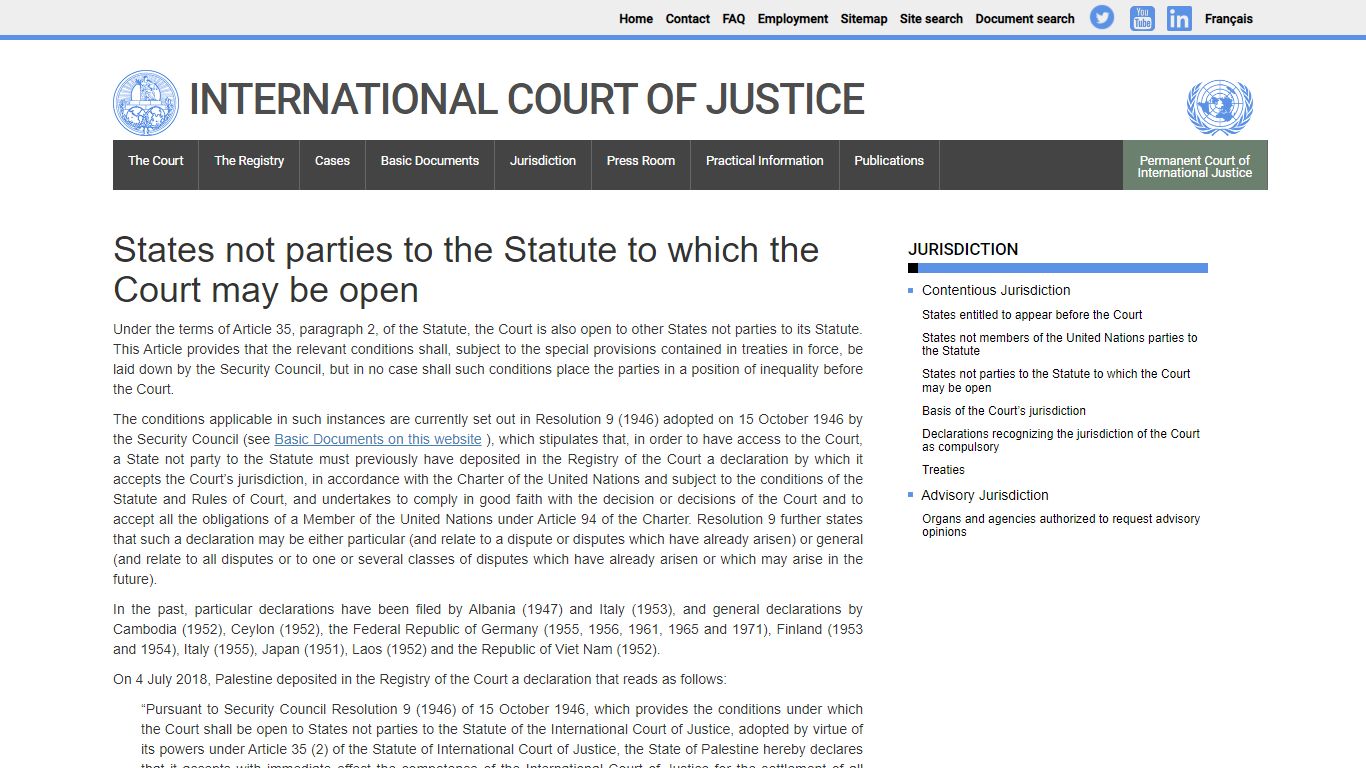Open The Registry menu

point(249,165)
